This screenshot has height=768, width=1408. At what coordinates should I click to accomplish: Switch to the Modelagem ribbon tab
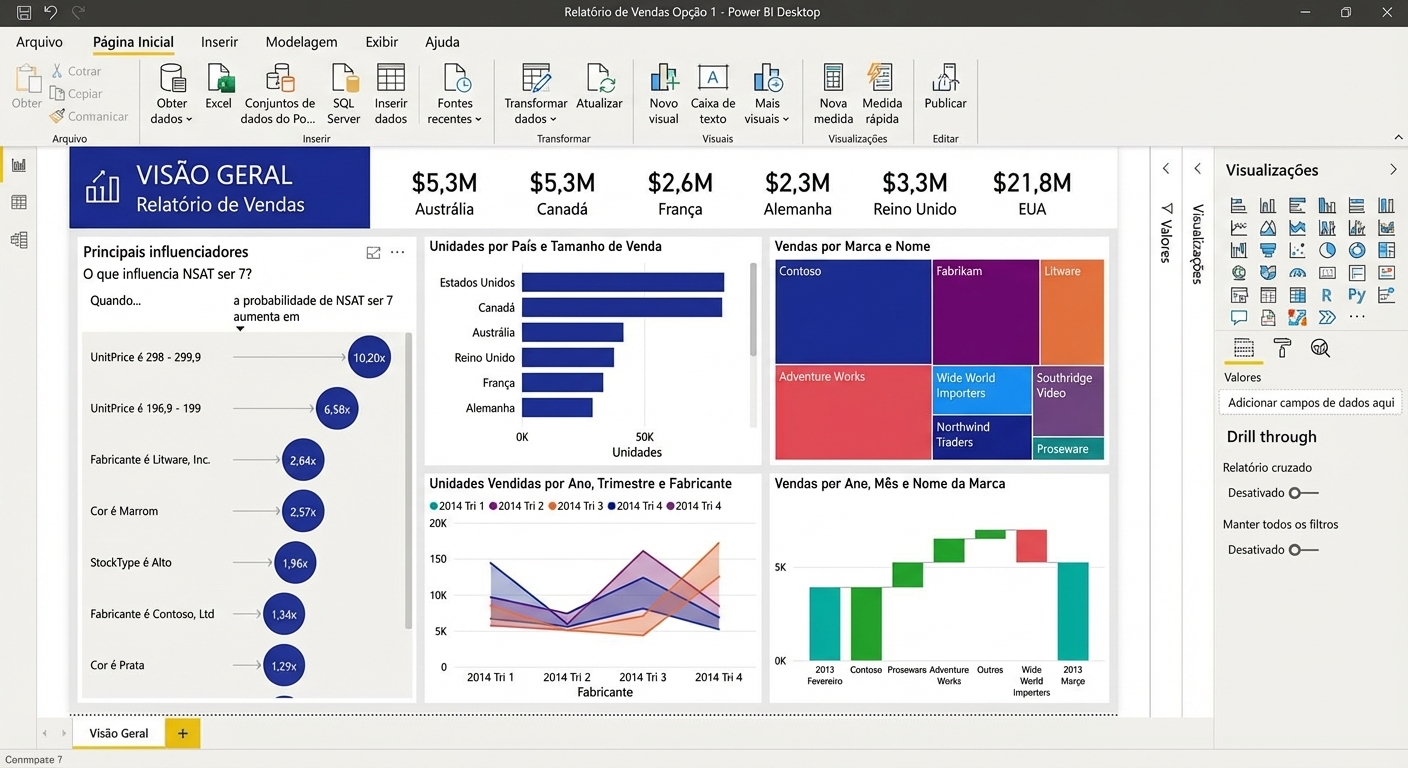(x=301, y=42)
